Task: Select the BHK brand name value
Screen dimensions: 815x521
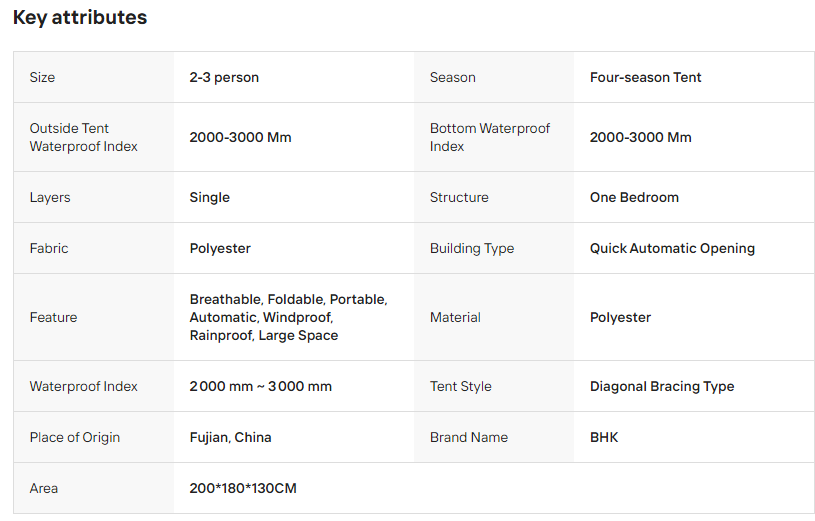Action: click(604, 437)
